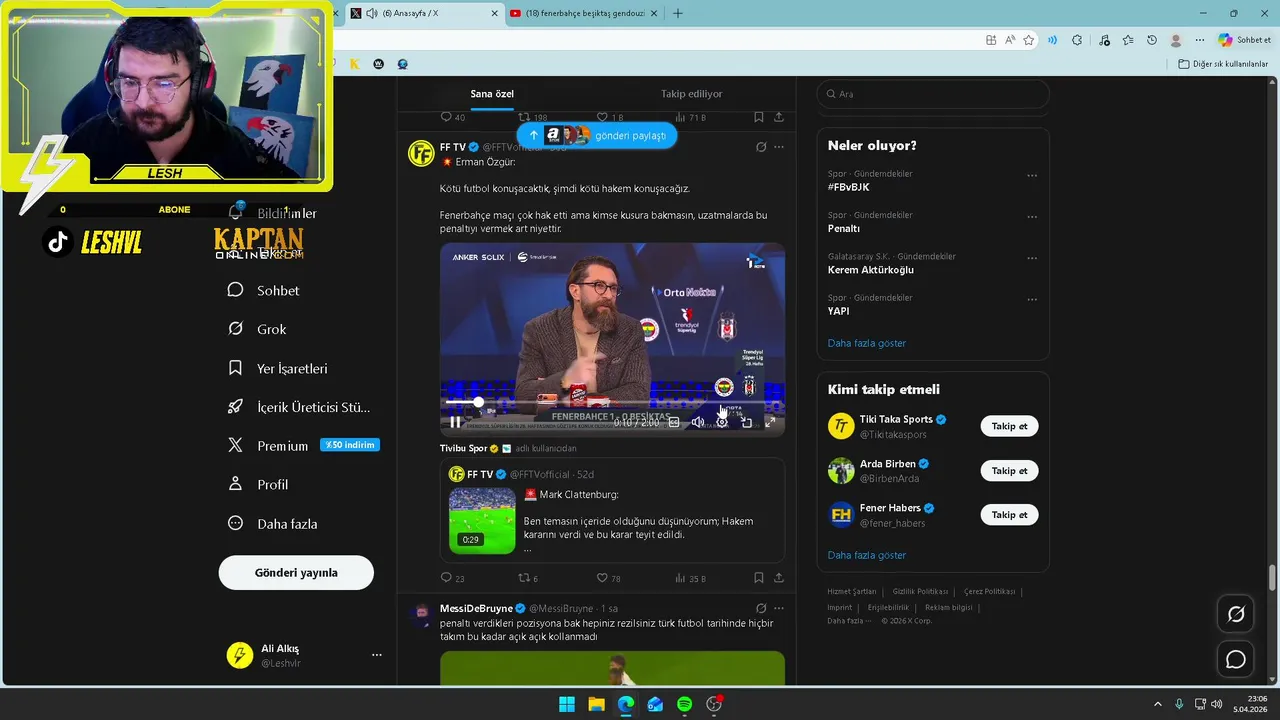The height and width of the screenshot is (720, 1280).
Task: Enable picture-in-picture for the video
Action: 746,422
